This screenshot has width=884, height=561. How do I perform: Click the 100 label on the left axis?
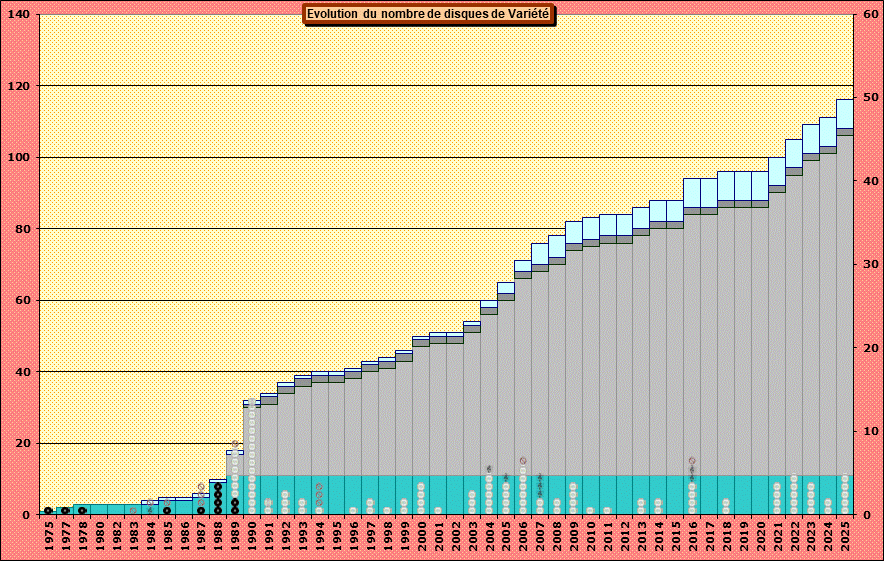pyautogui.click(x=18, y=158)
